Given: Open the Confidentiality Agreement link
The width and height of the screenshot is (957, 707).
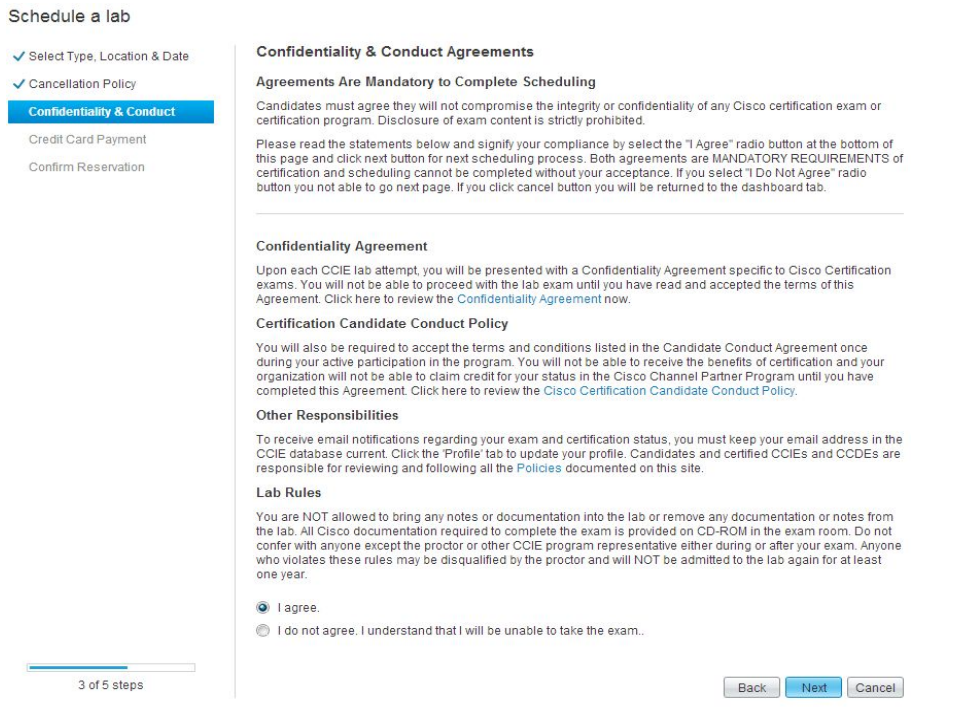Looking at the screenshot, I should pos(529,299).
